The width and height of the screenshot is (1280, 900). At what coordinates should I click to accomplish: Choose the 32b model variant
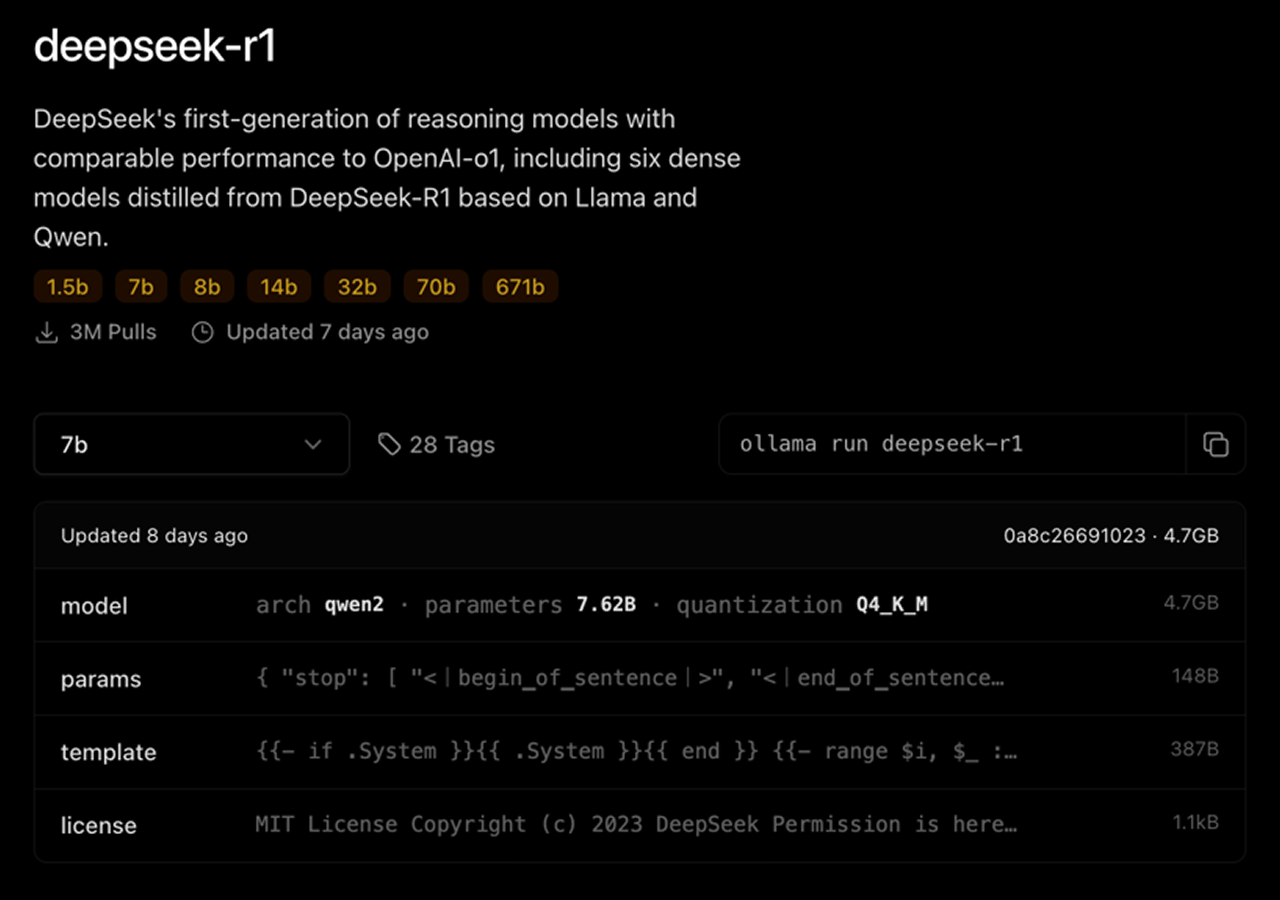pos(357,286)
